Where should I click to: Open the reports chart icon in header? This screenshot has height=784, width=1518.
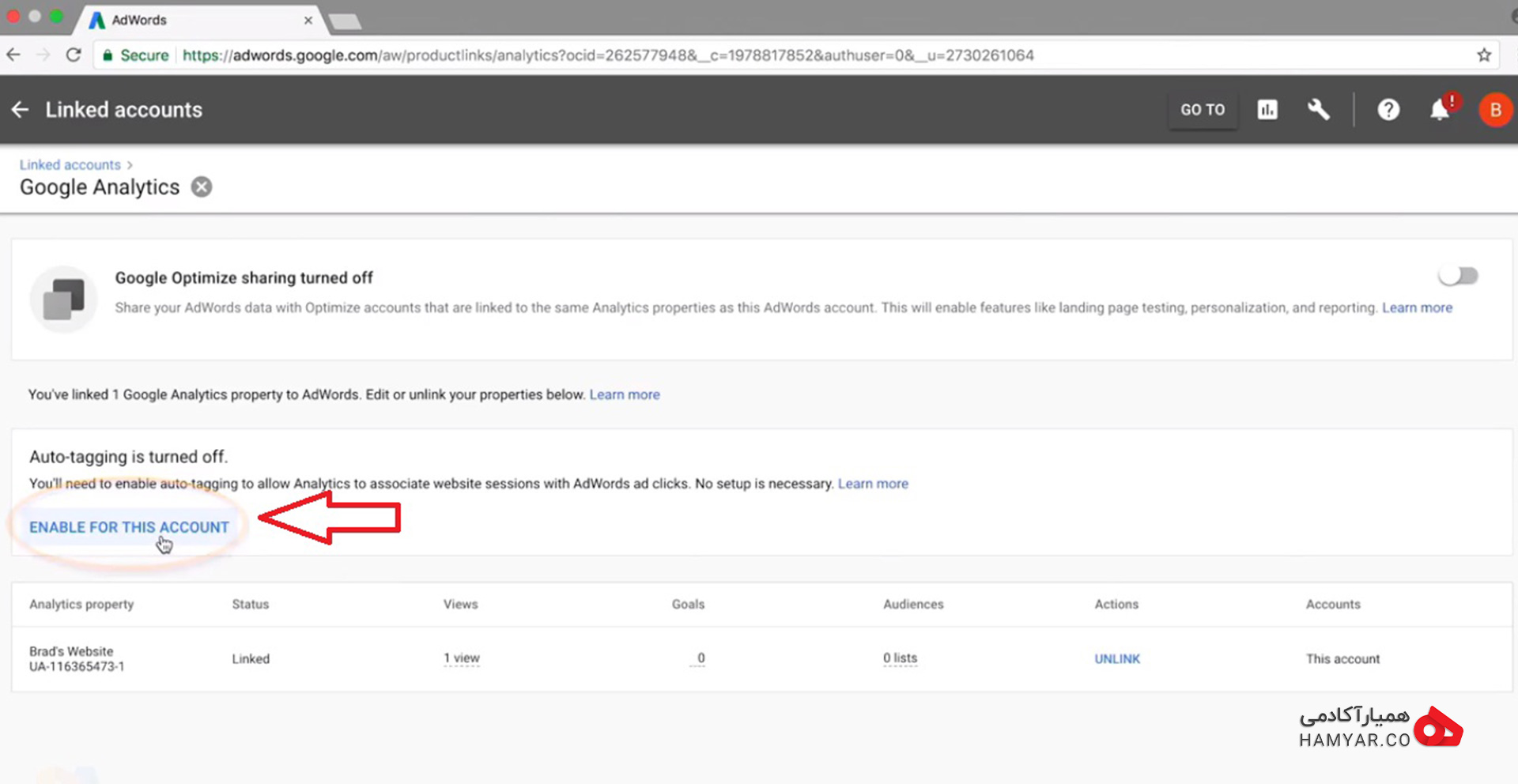(x=1267, y=110)
